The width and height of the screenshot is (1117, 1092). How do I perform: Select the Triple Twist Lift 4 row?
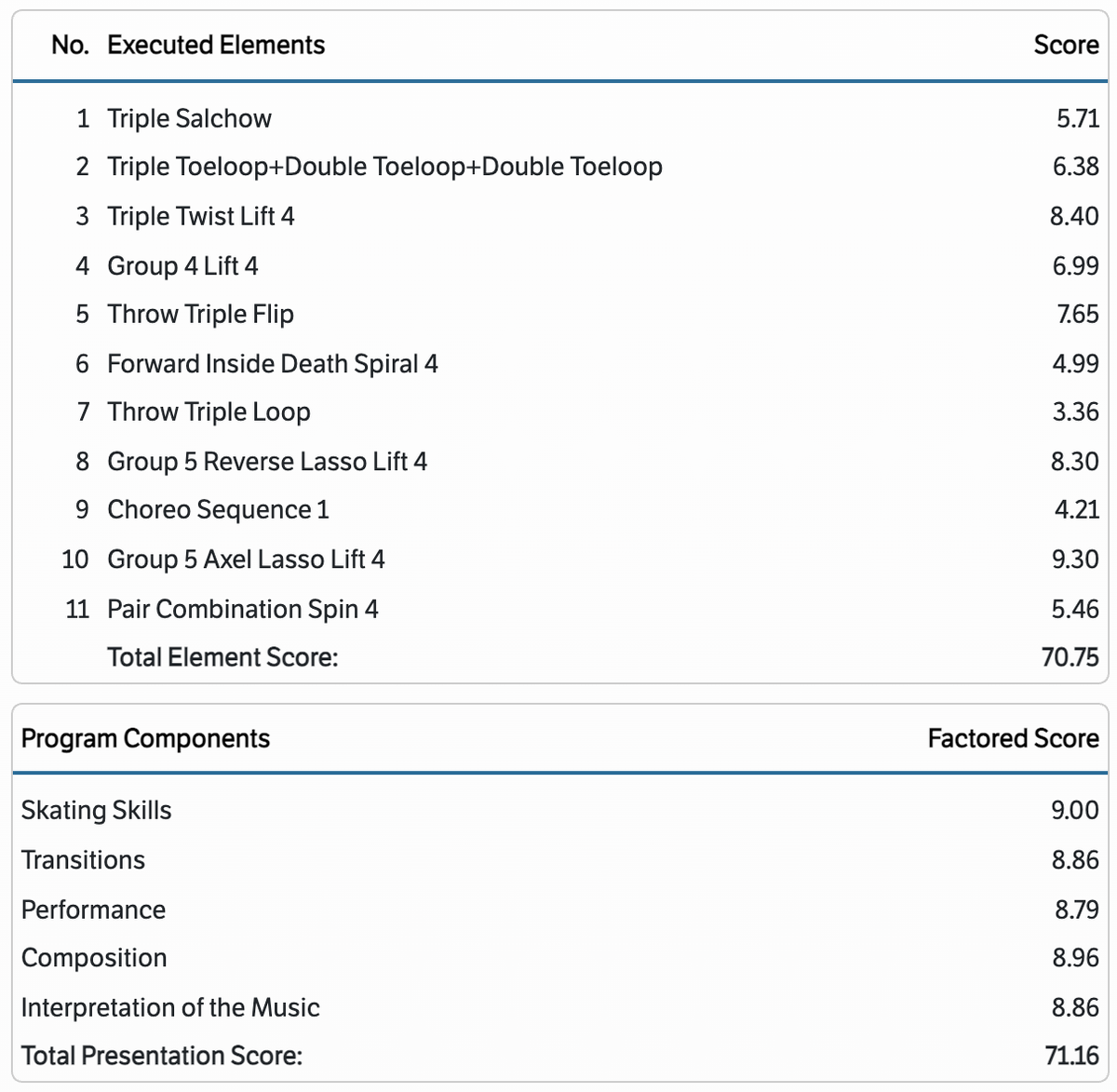tap(559, 216)
